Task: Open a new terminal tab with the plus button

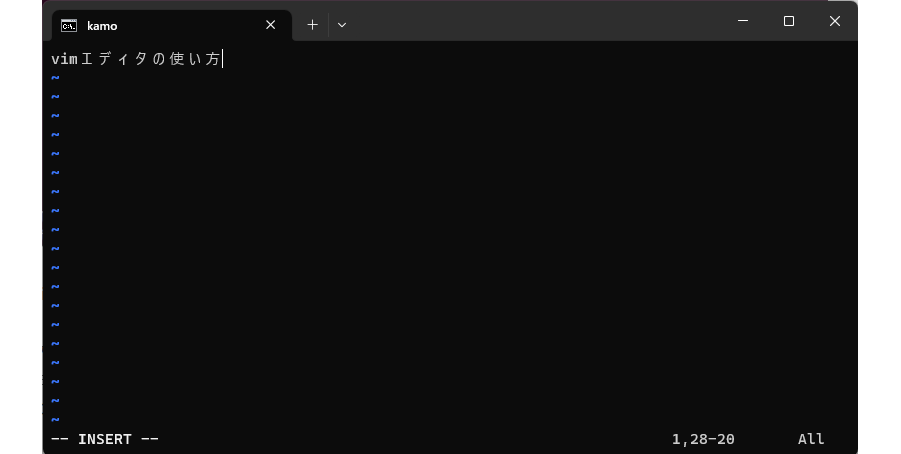Action: click(312, 25)
